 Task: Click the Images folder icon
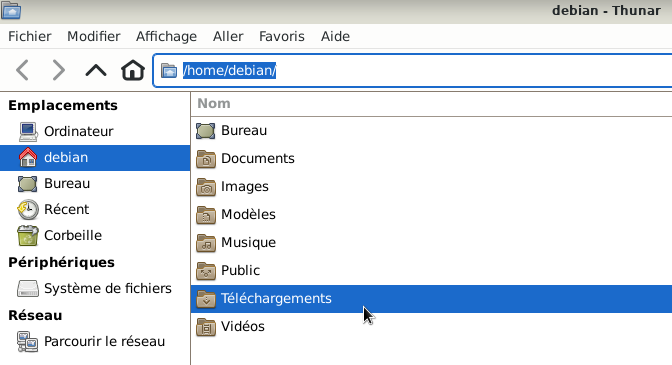[206, 187]
